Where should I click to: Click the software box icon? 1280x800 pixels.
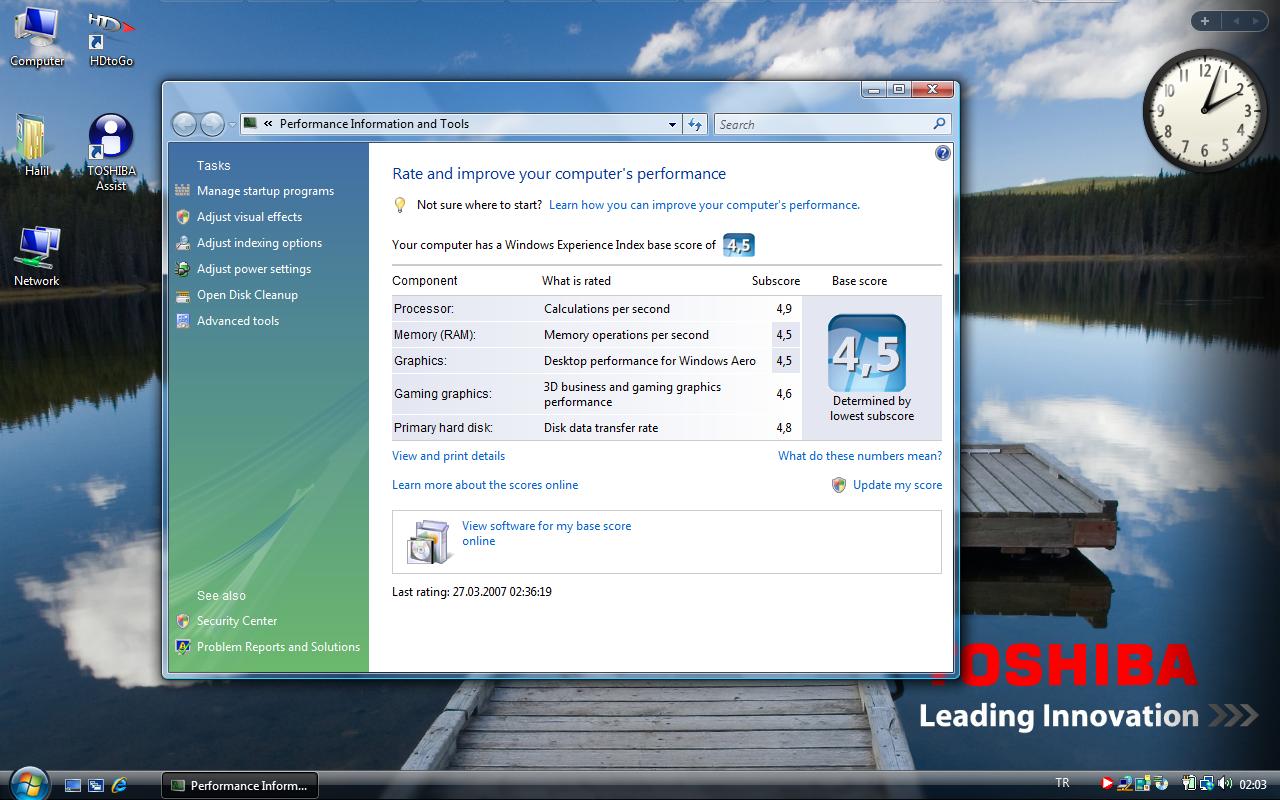(x=430, y=542)
